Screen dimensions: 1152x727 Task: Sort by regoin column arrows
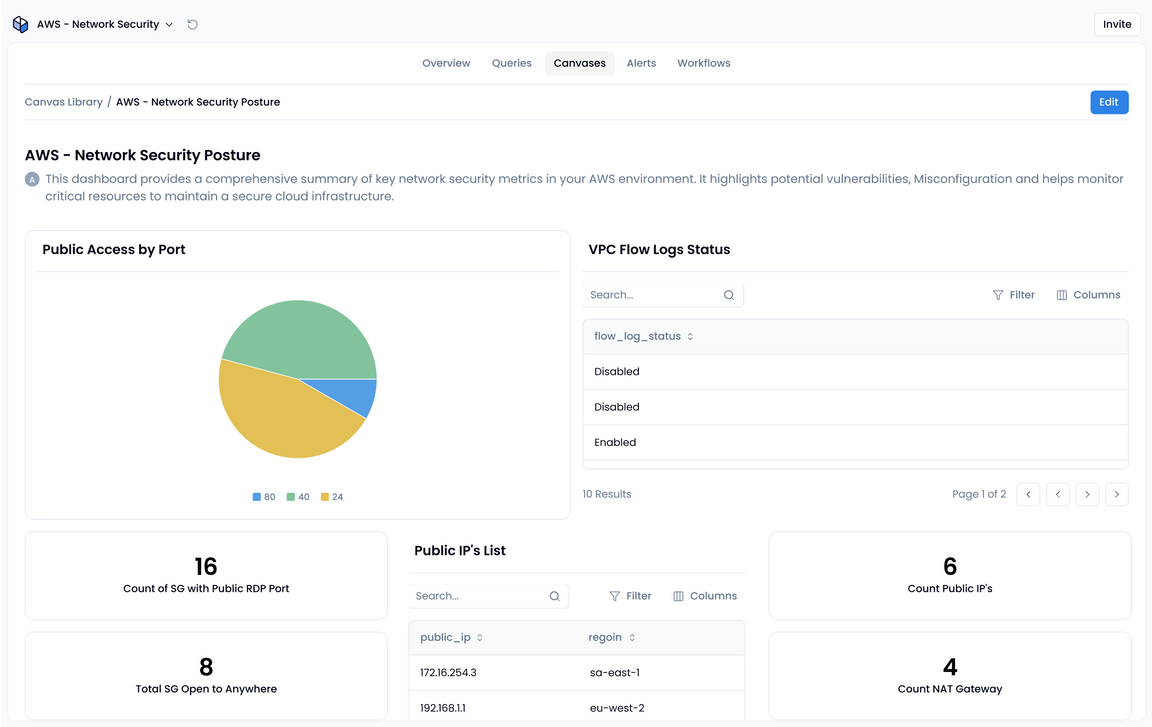point(632,637)
